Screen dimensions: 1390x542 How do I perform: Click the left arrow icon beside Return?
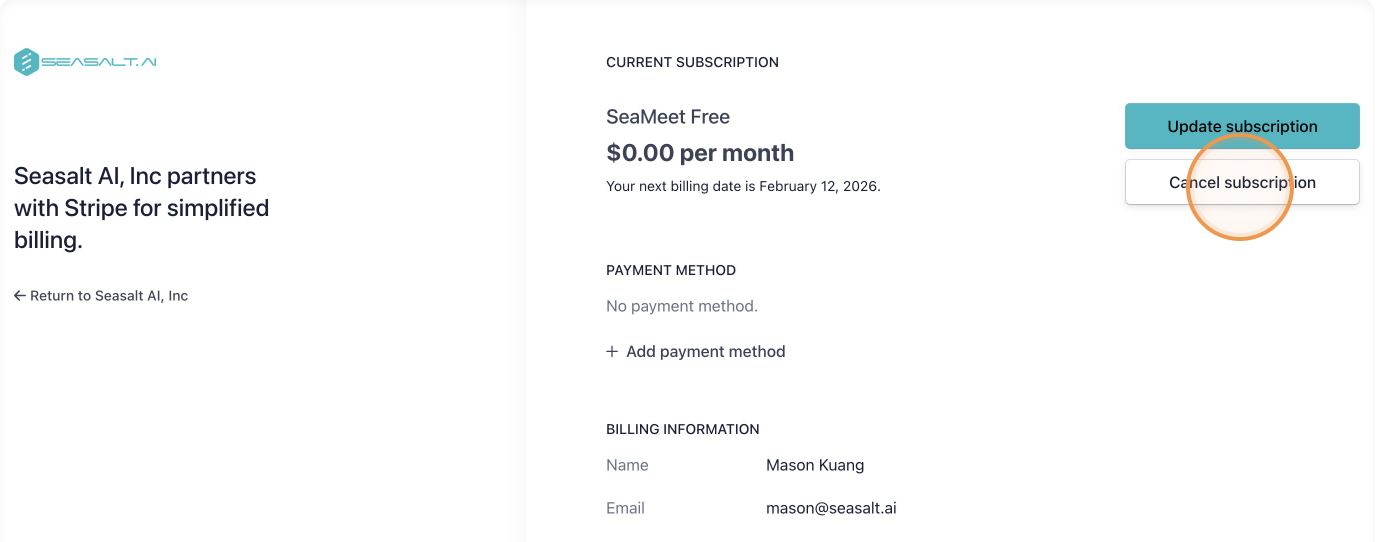20,296
